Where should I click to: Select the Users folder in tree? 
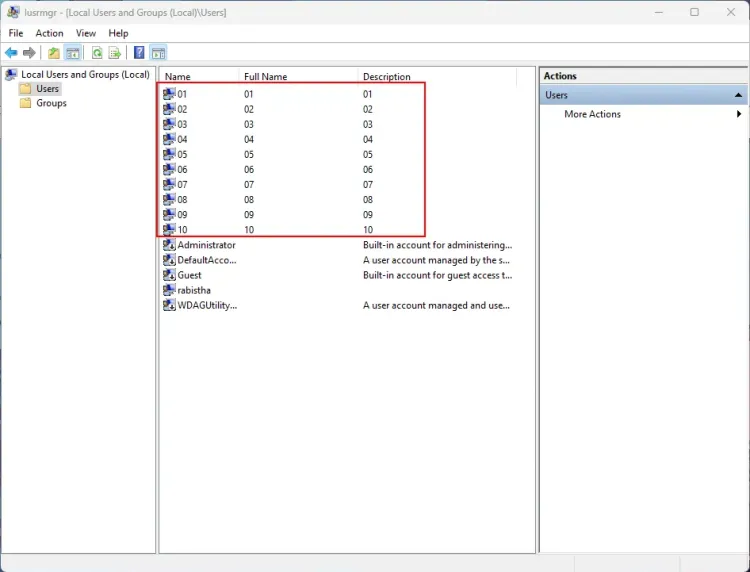tap(47, 89)
